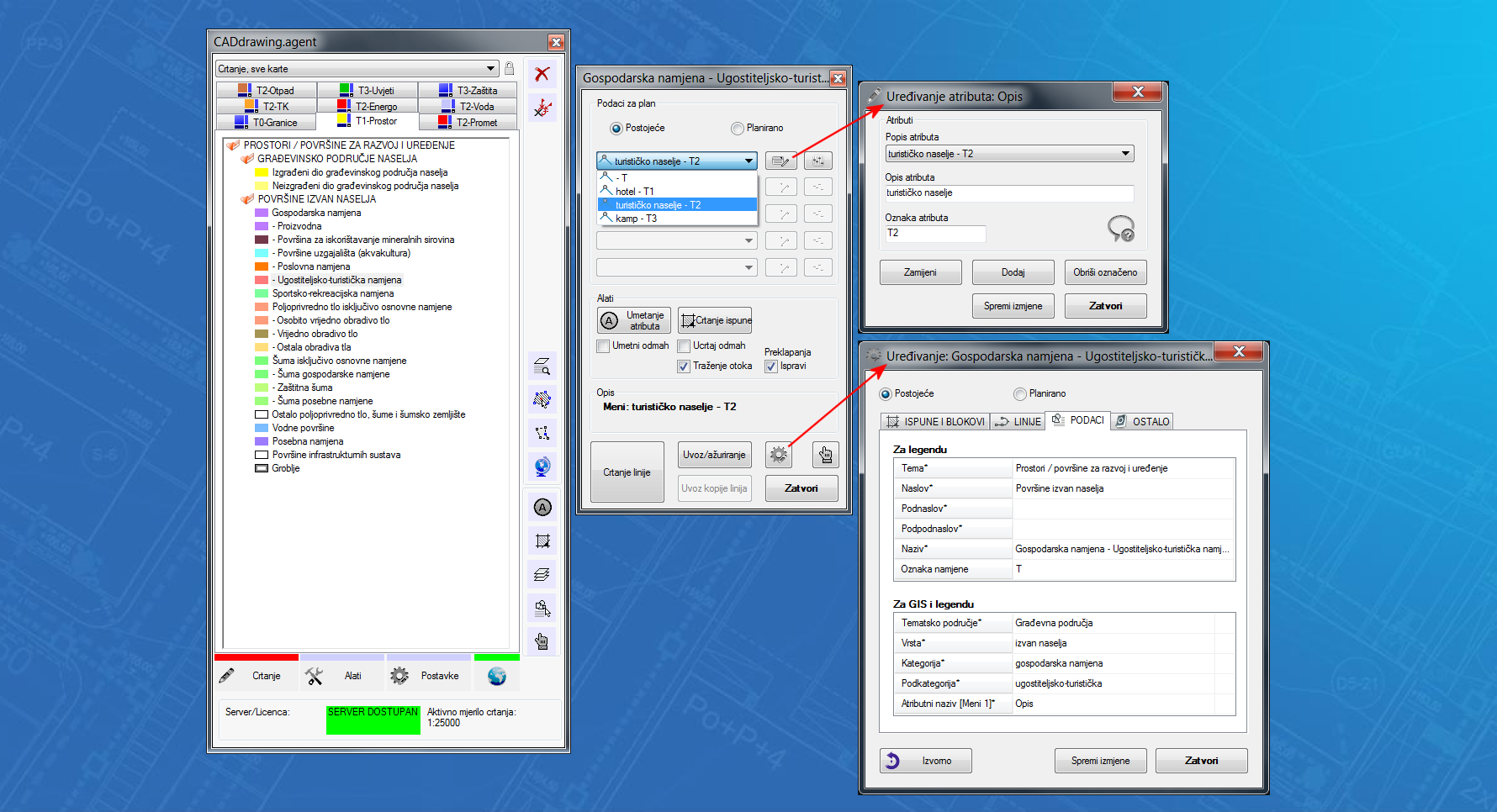Click the Zamijeni button
This screenshot has height=812, width=1497.
tap(920, 272)
